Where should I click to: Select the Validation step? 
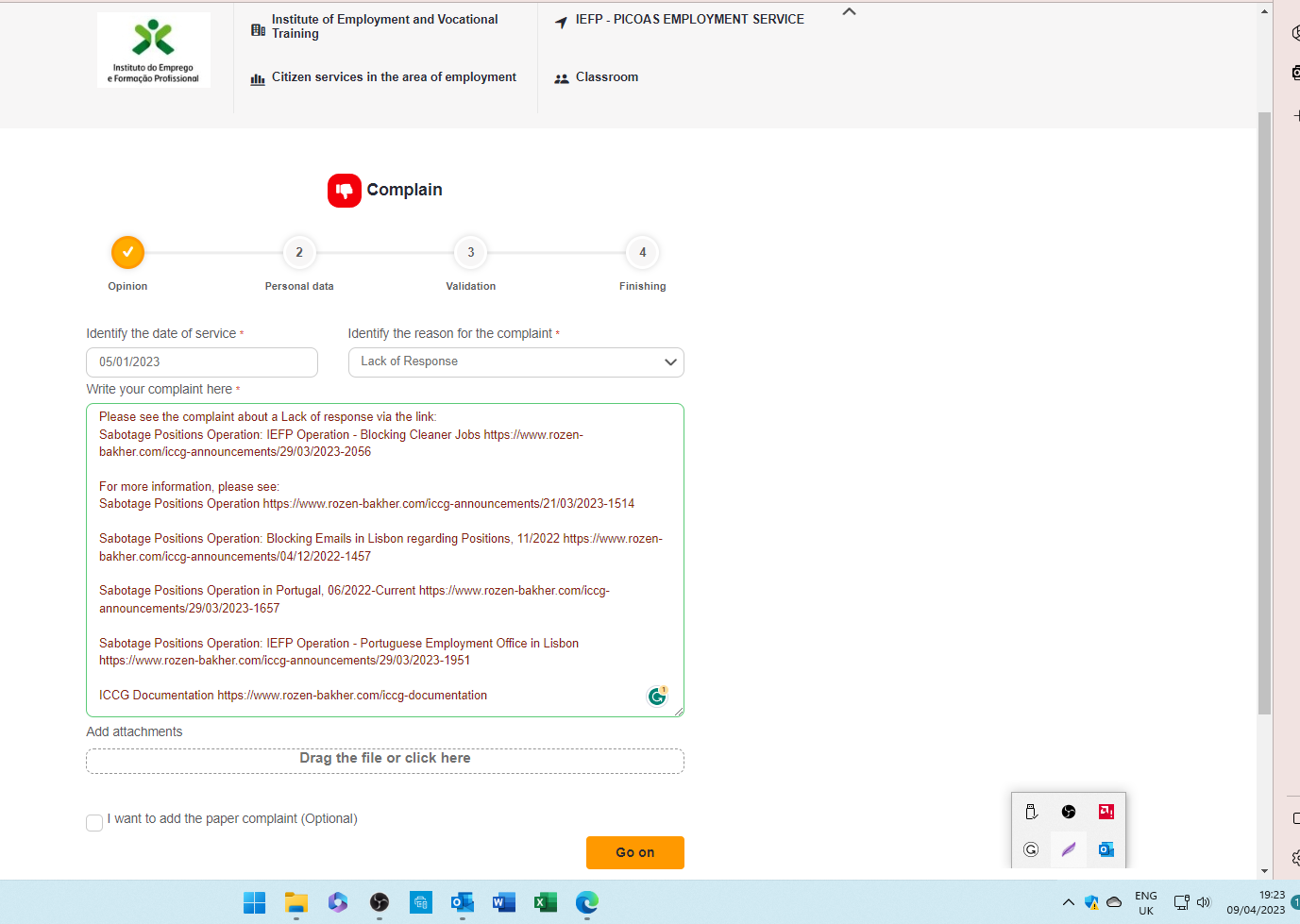point(470,252)
